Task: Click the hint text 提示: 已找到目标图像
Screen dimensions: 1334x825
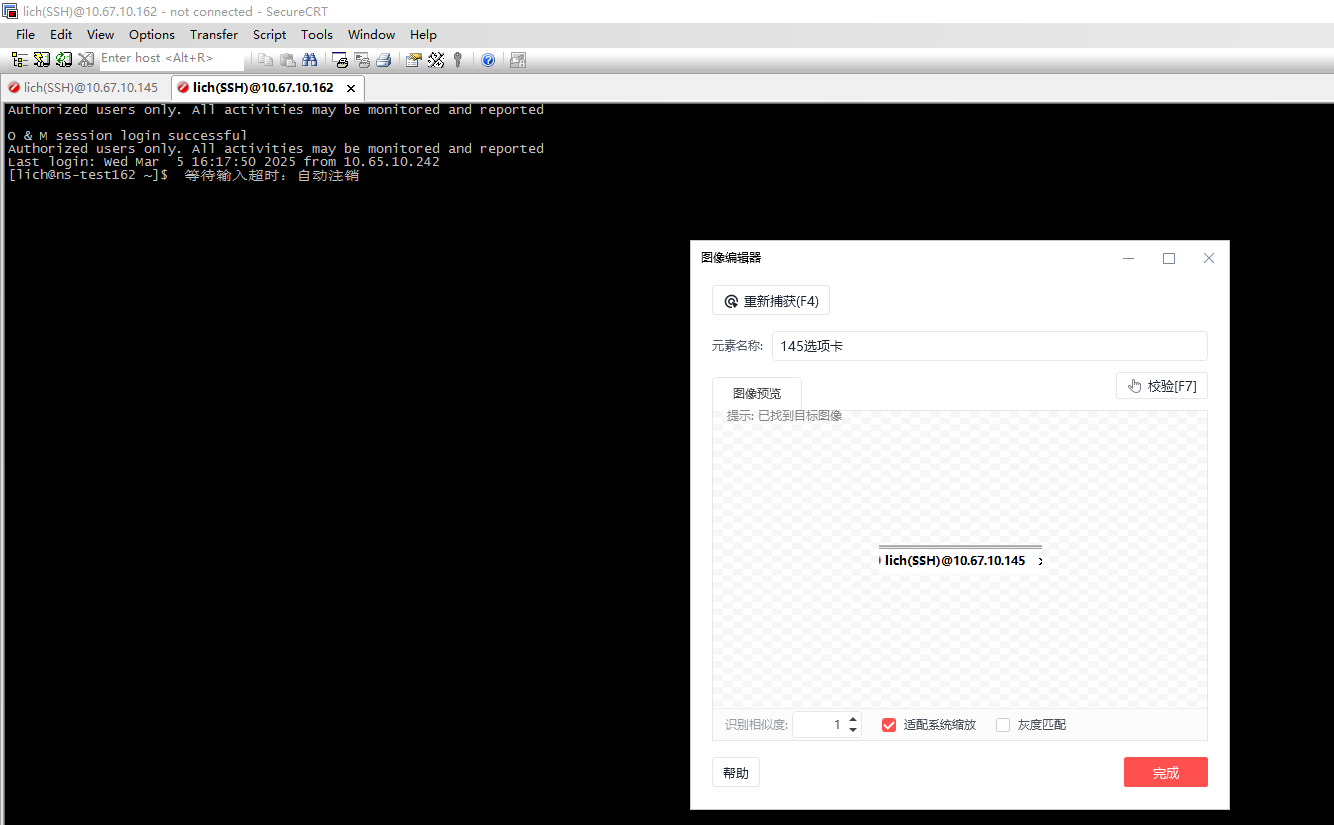Action: click(x=784, y=416)
